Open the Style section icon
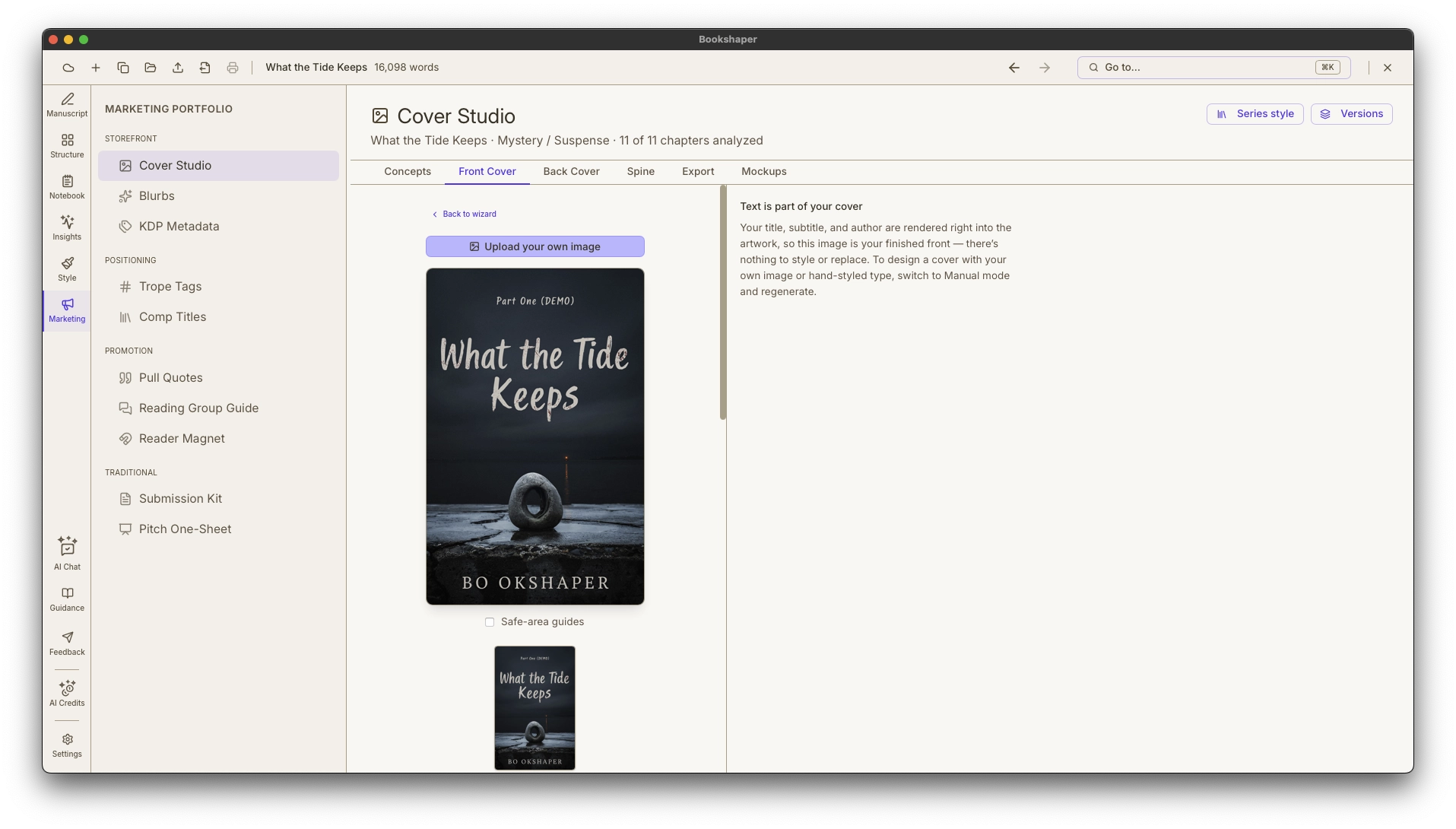1456x829 pixels. pyautogui.click(x=67, y=269)
